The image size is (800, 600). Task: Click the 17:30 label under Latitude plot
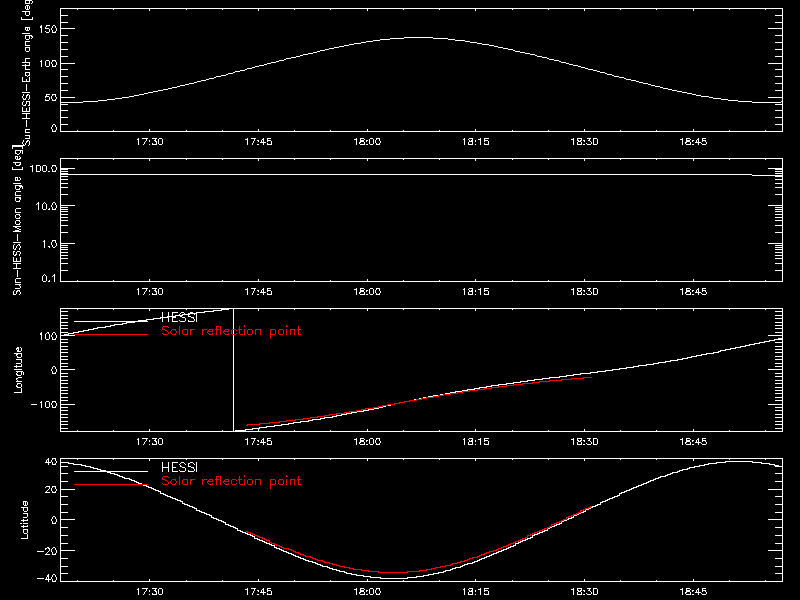pos(149,592)
